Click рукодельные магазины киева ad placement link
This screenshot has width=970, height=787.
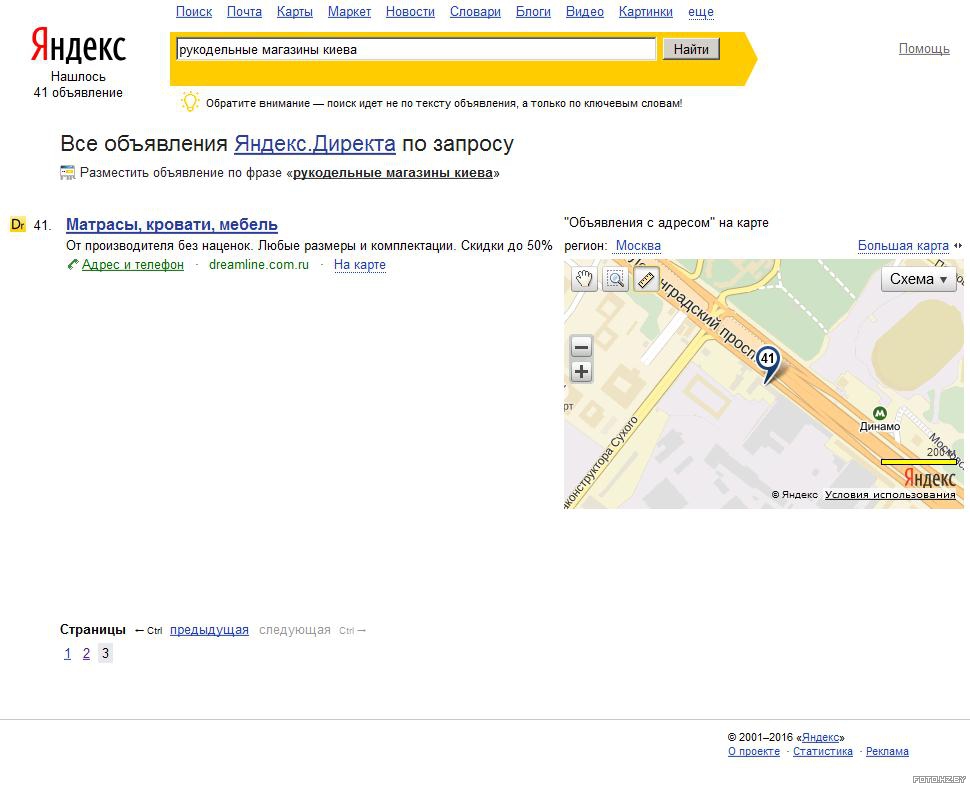point(393,173)
